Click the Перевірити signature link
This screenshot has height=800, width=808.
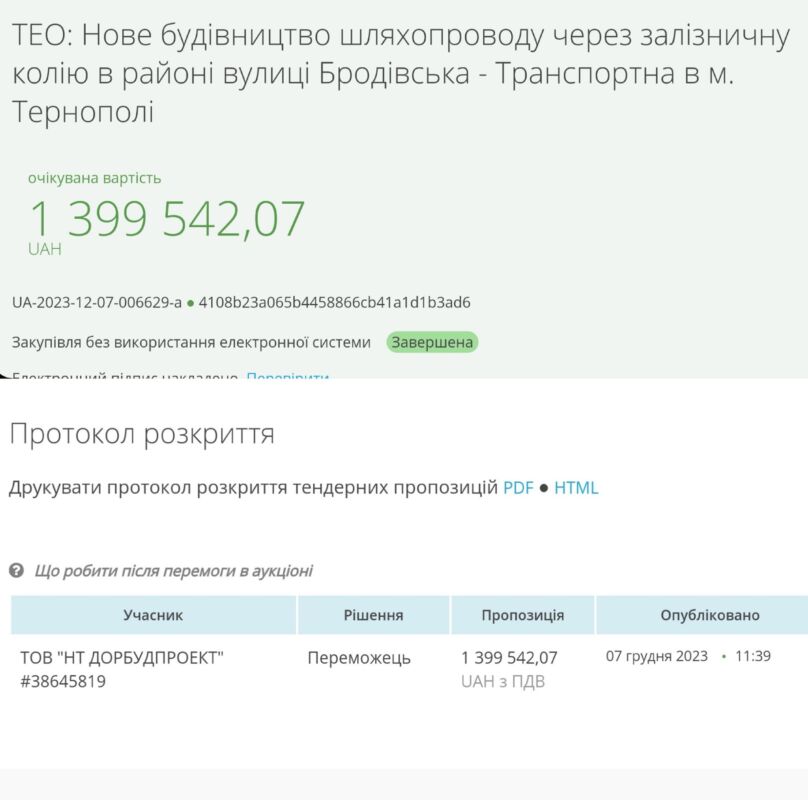coord(288,375)
